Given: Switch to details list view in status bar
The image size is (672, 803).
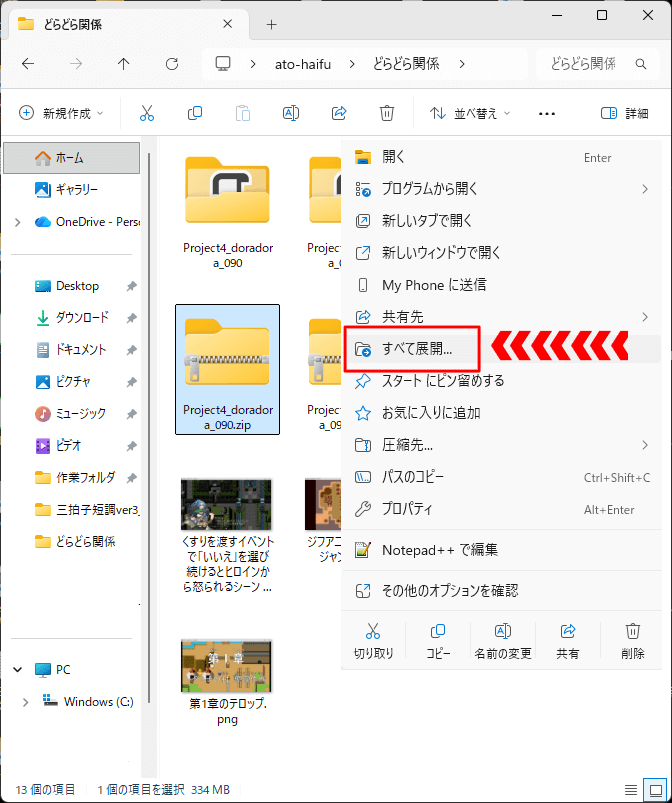Looking at the screenshot, I should point(630,788).
